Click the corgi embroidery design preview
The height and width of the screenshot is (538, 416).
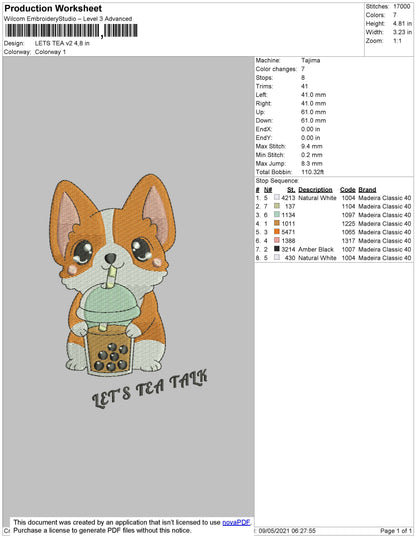(113, 274)
